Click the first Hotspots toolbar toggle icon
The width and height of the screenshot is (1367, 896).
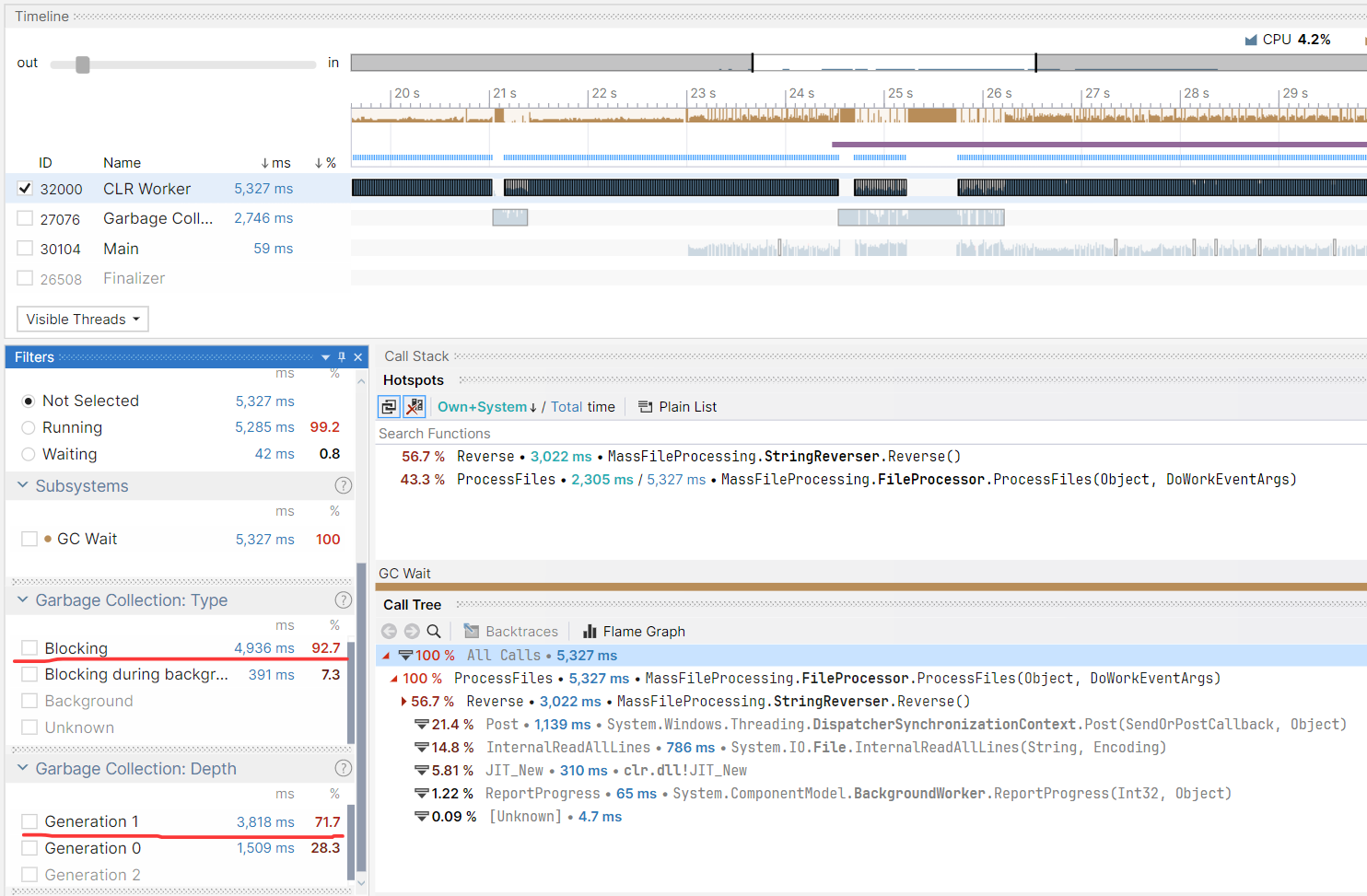coord(389,407)
